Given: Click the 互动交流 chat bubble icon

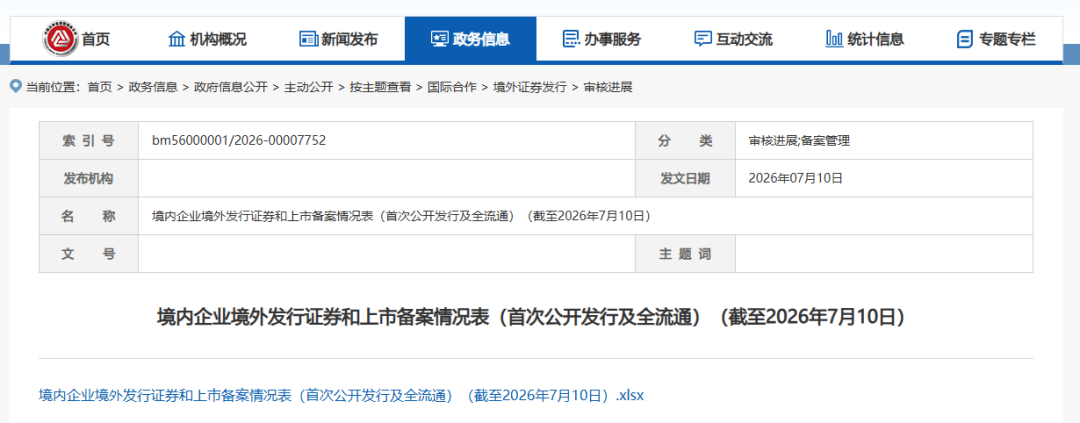Looking at the screenshot, I should tap(703, 39).
